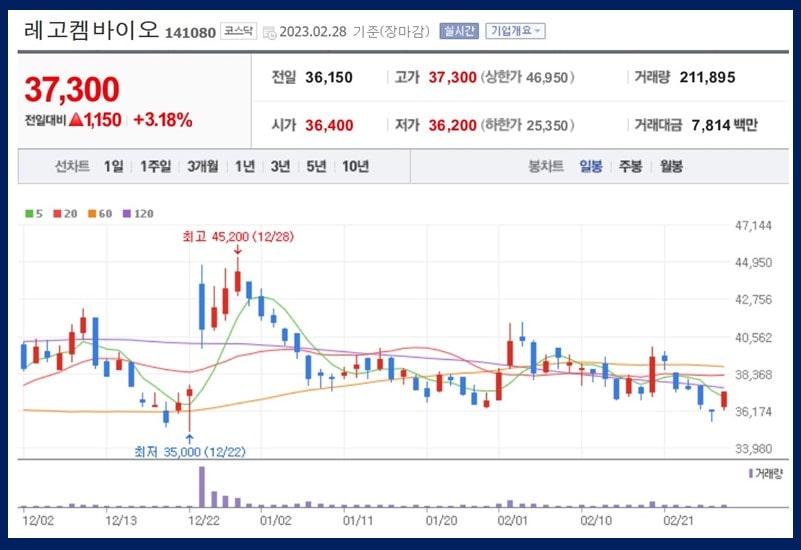Click the 02/10 date axis label
Viewport: 801px width, 550px height.
tap(596, 520)
